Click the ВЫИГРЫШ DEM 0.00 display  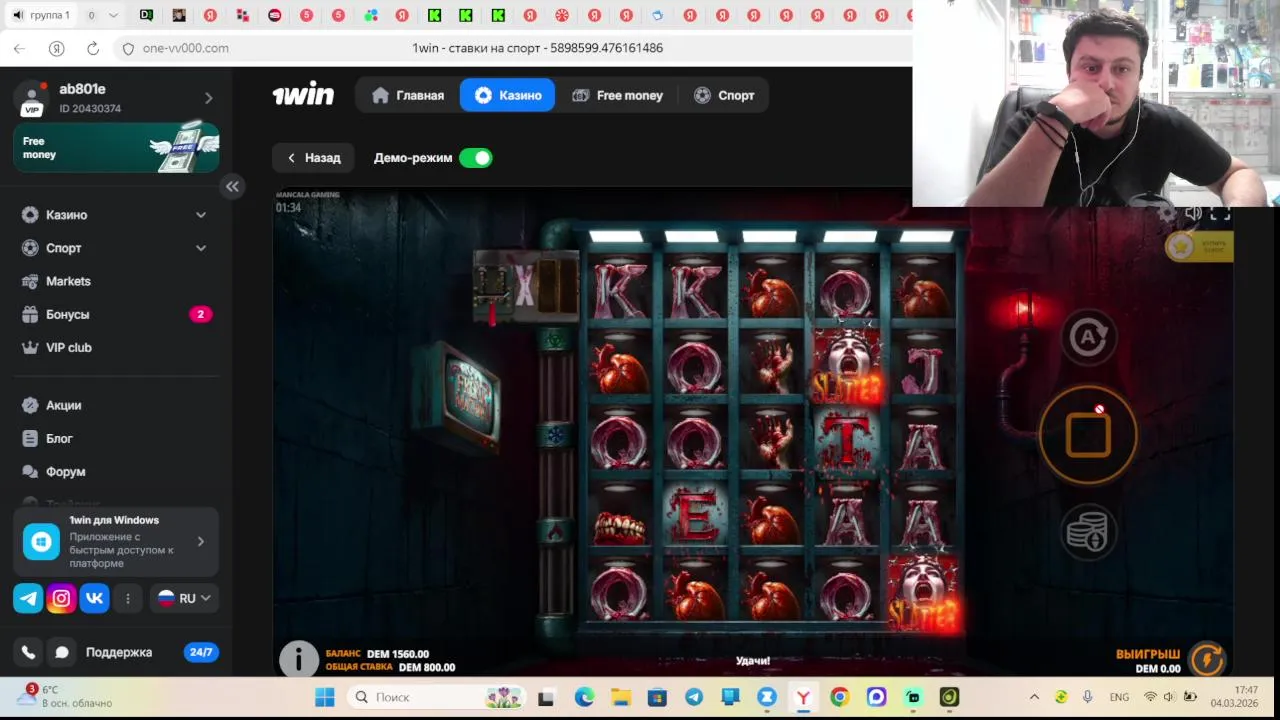1148,661
